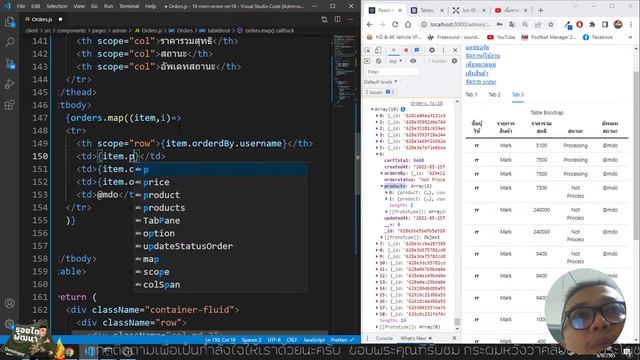Select the Console tab in the DevTools drawer
640x360 pixels.
(x=384, y=338)
